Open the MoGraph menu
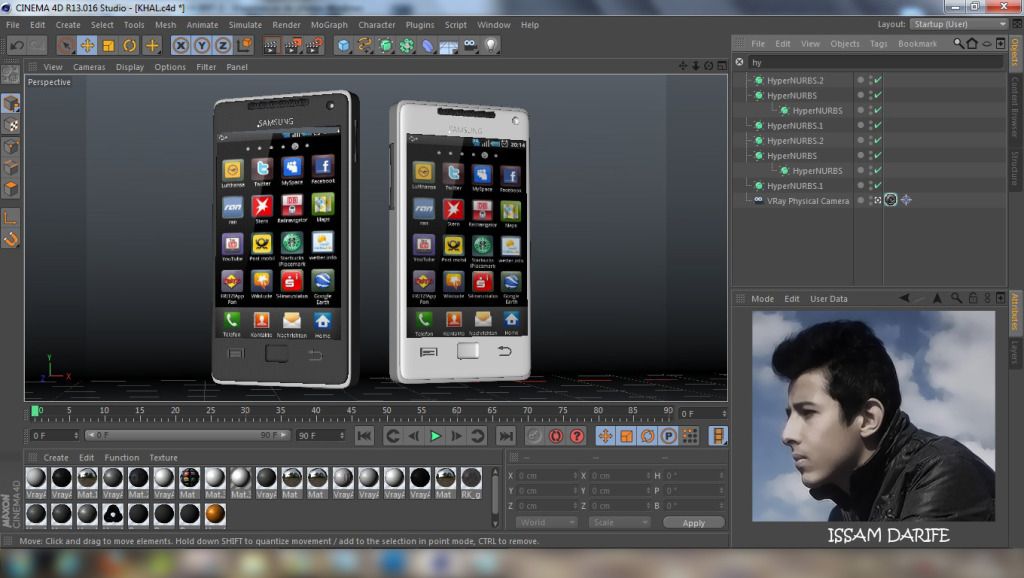Viewport: 1024px width, 578px height. [329, 25]
